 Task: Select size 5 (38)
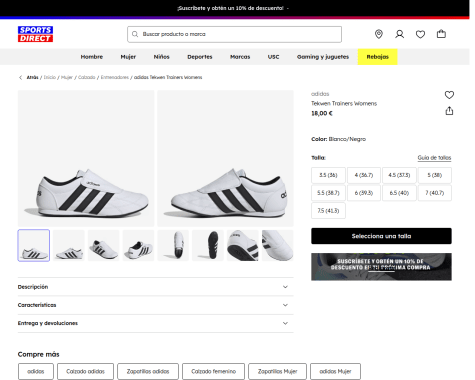tap(435, 175)
